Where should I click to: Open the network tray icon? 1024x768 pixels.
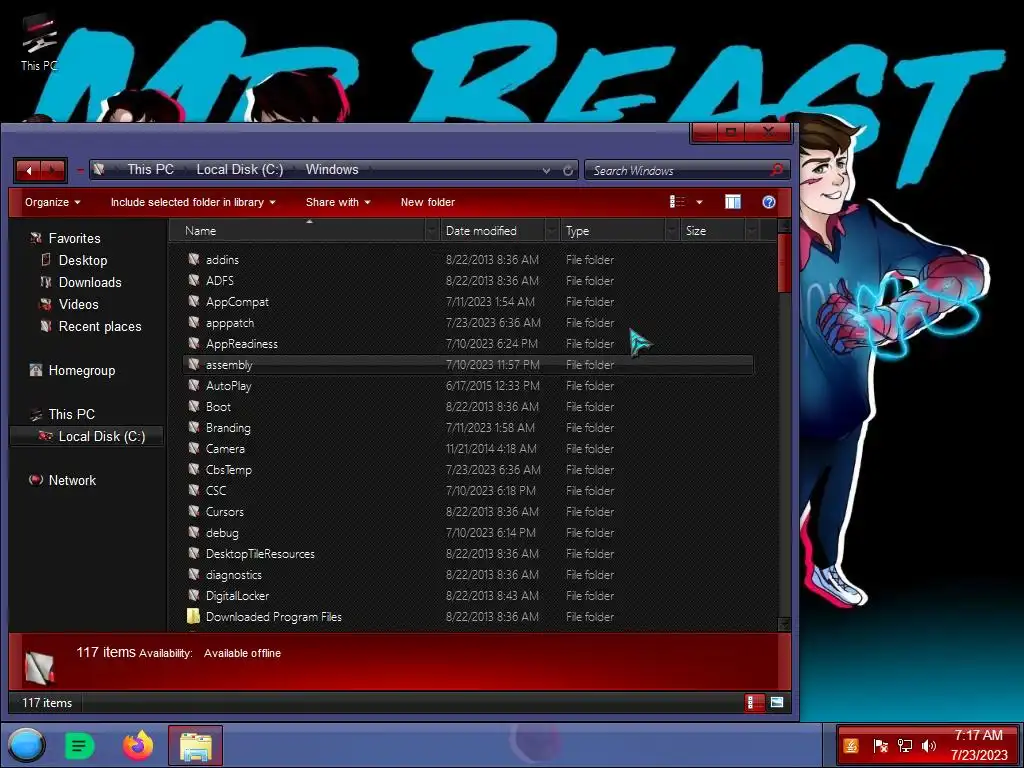[904, 745]
